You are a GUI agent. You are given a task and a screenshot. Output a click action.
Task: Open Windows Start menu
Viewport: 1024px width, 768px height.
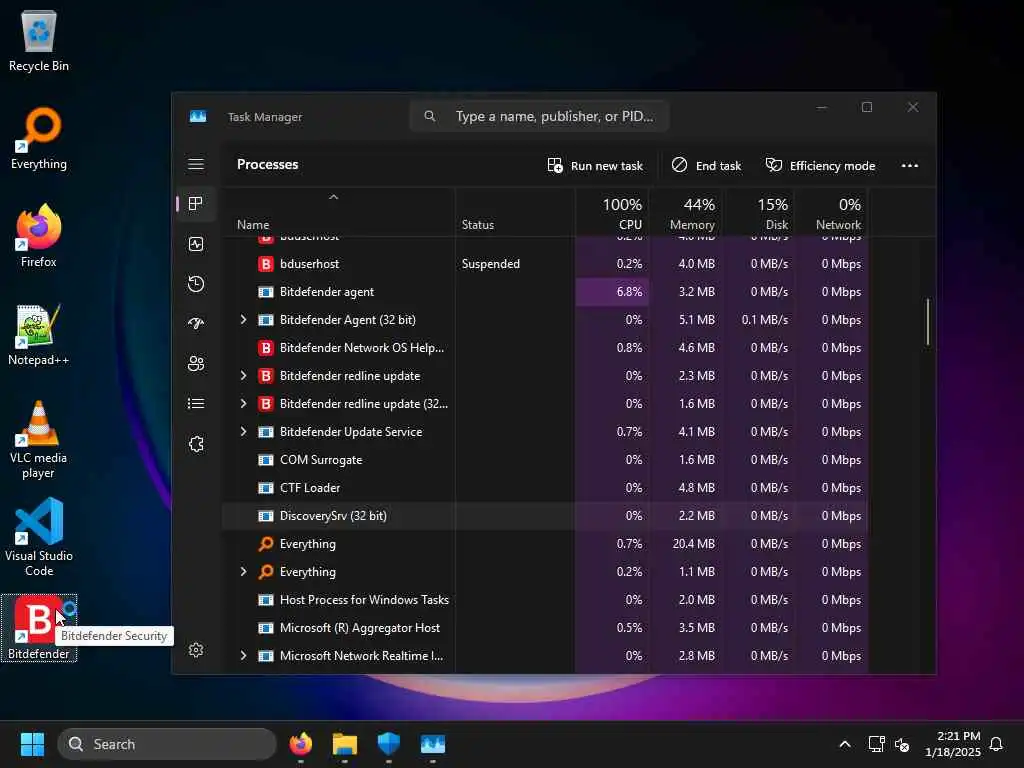tap(32, 744)
